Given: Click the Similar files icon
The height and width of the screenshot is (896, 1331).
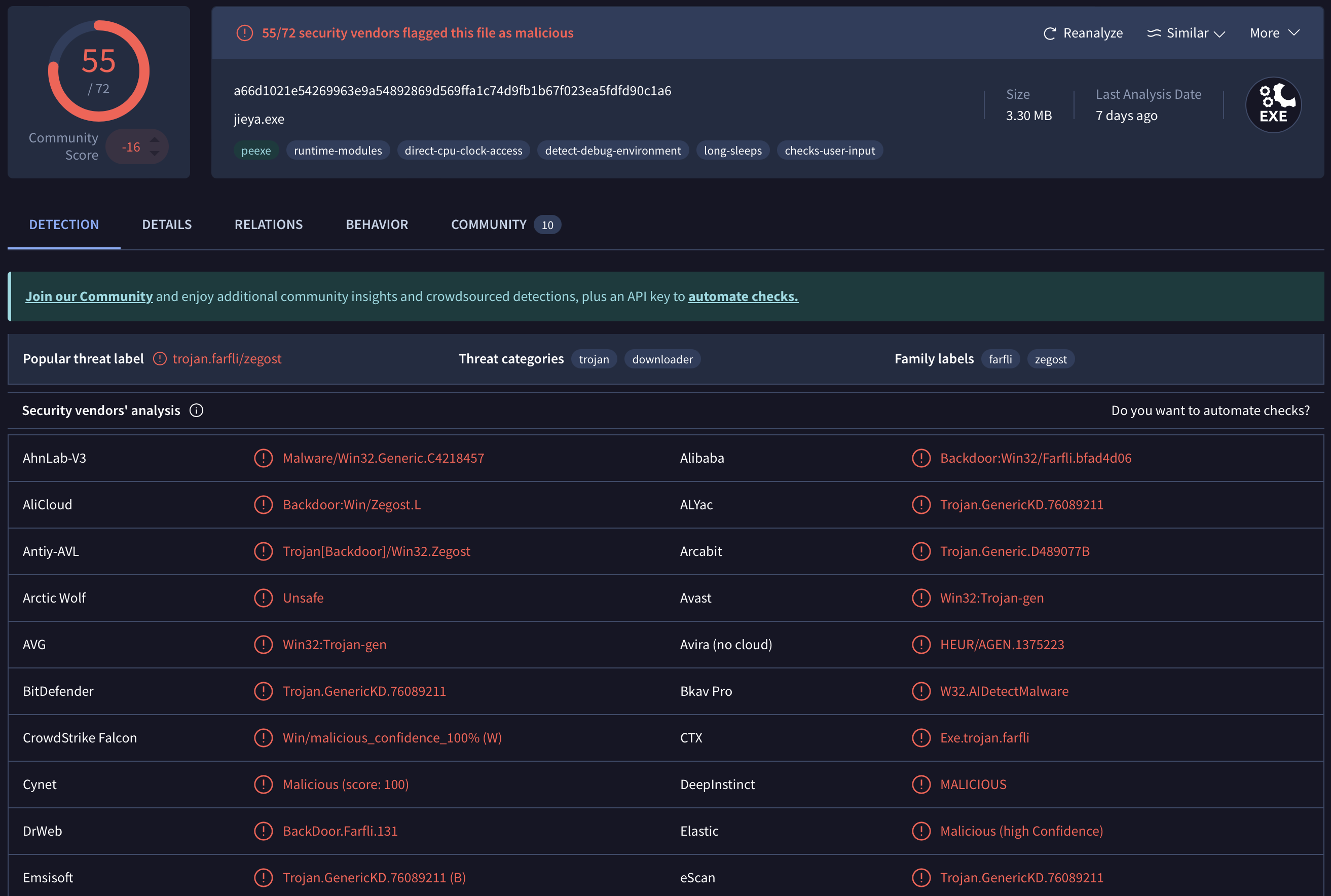Looking at the screenshot, I should pyautogui.click(x=1154, y=33).
